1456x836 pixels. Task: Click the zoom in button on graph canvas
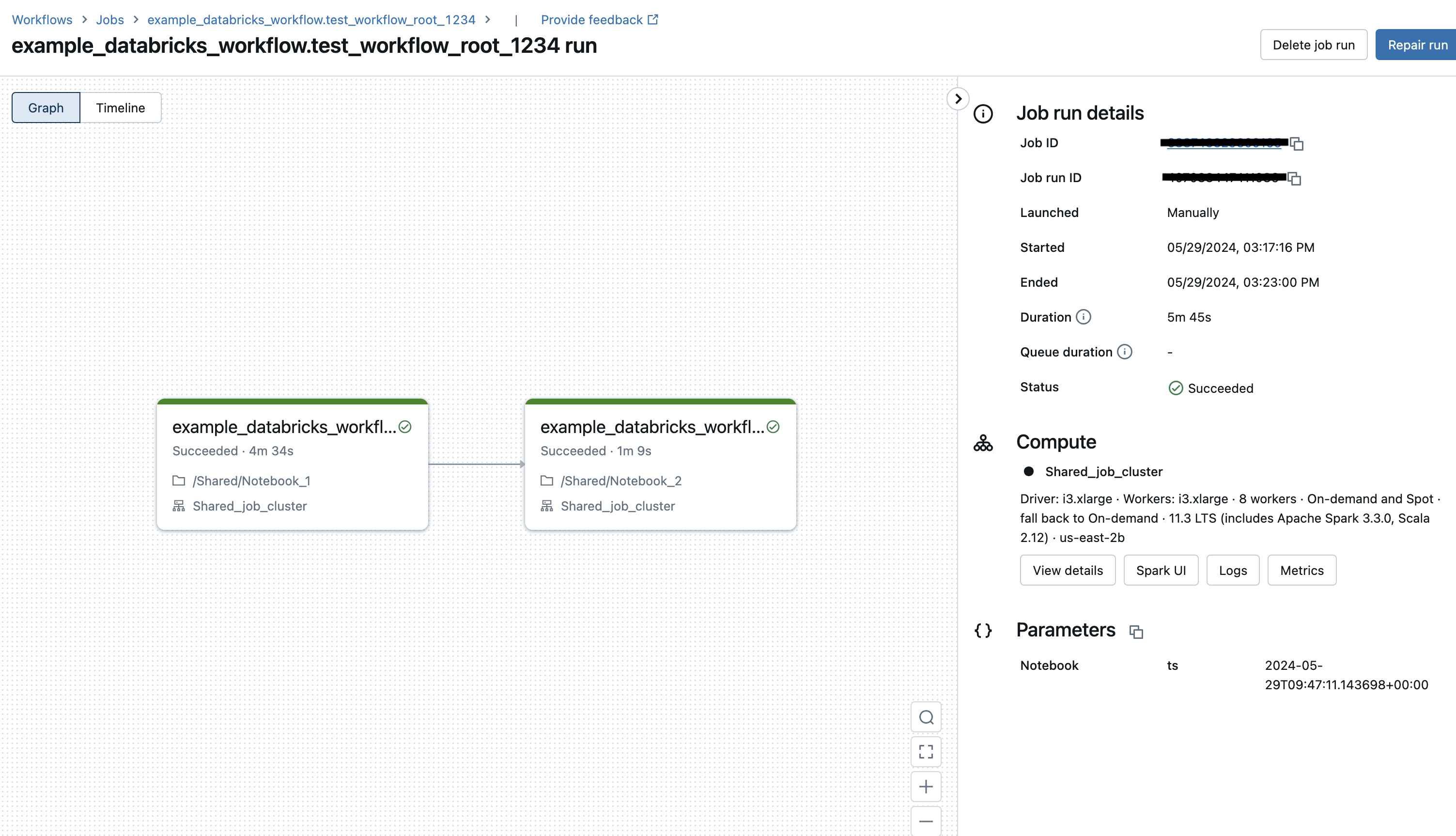click(x=925, y=786)
